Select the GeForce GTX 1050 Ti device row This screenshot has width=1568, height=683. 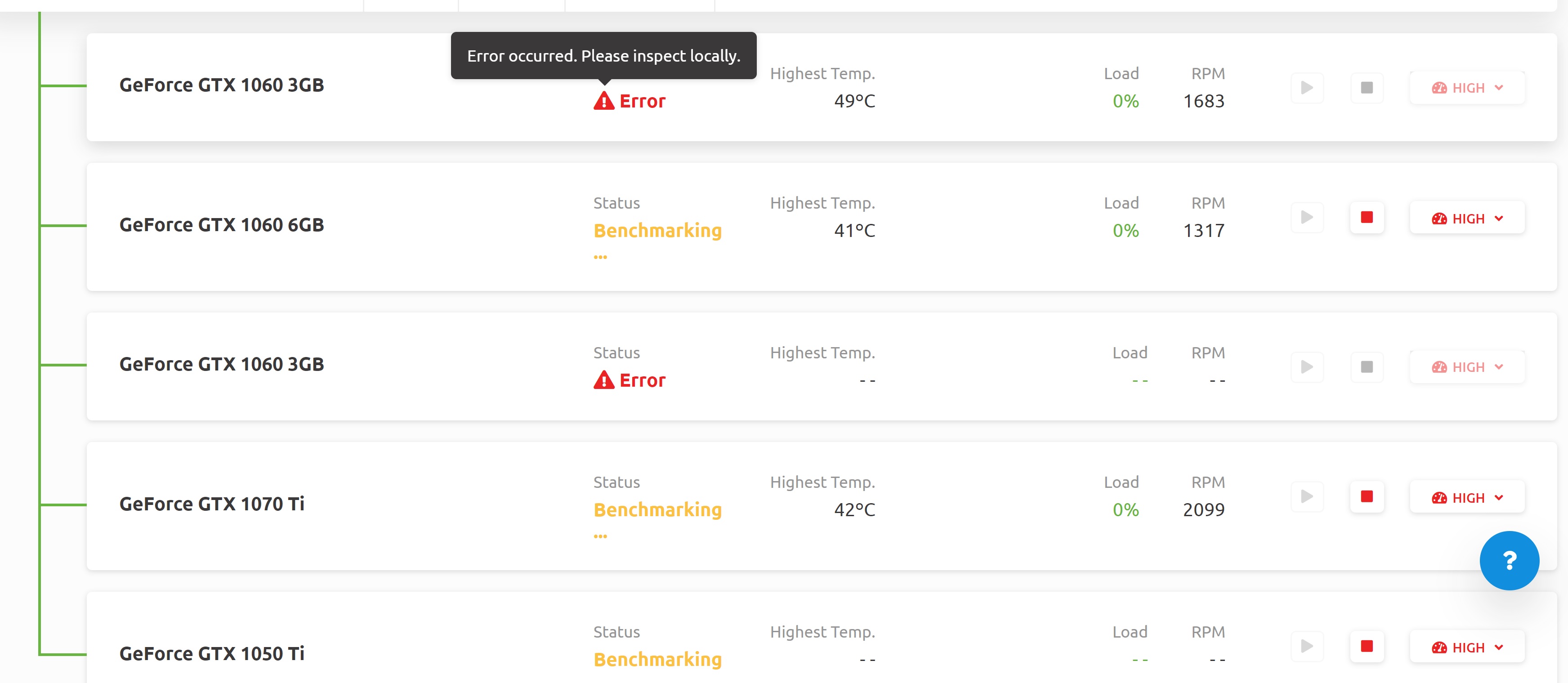click(821, 638)
